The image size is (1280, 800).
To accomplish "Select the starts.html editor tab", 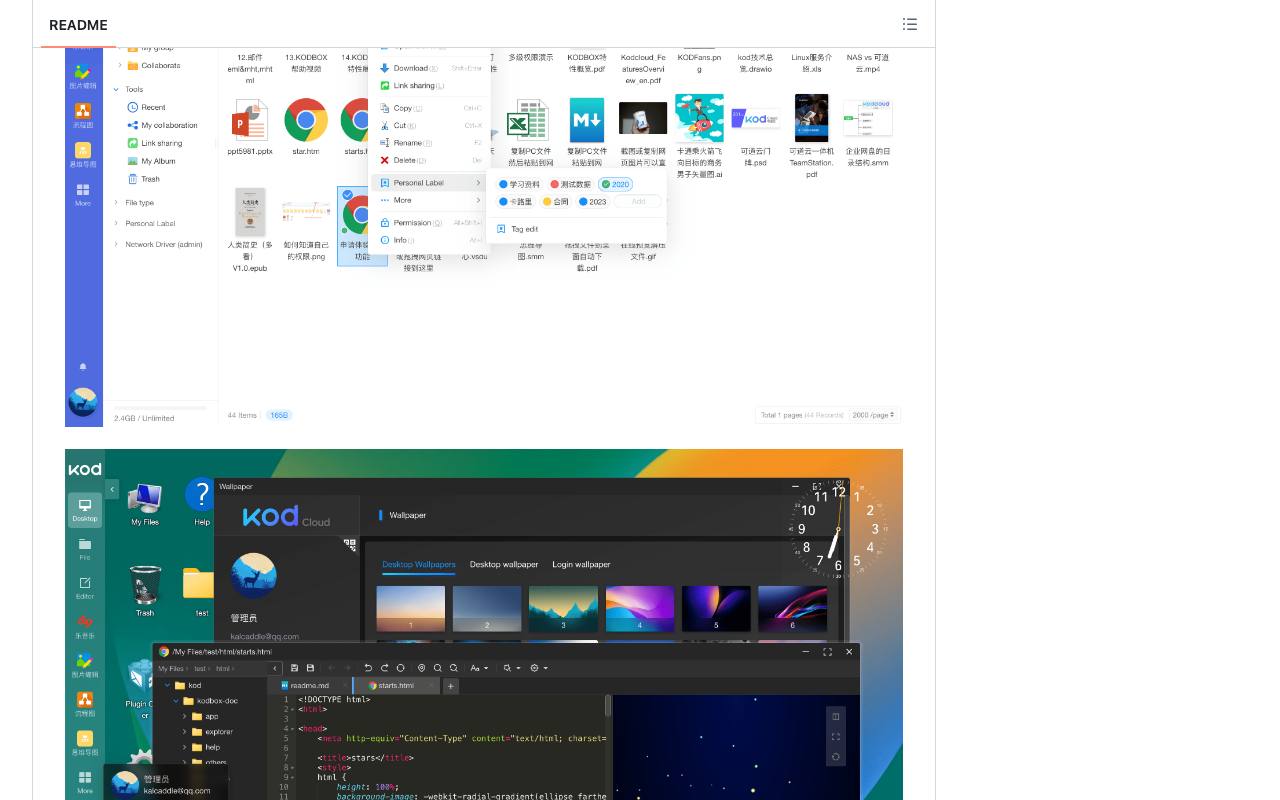I will 396,686.
